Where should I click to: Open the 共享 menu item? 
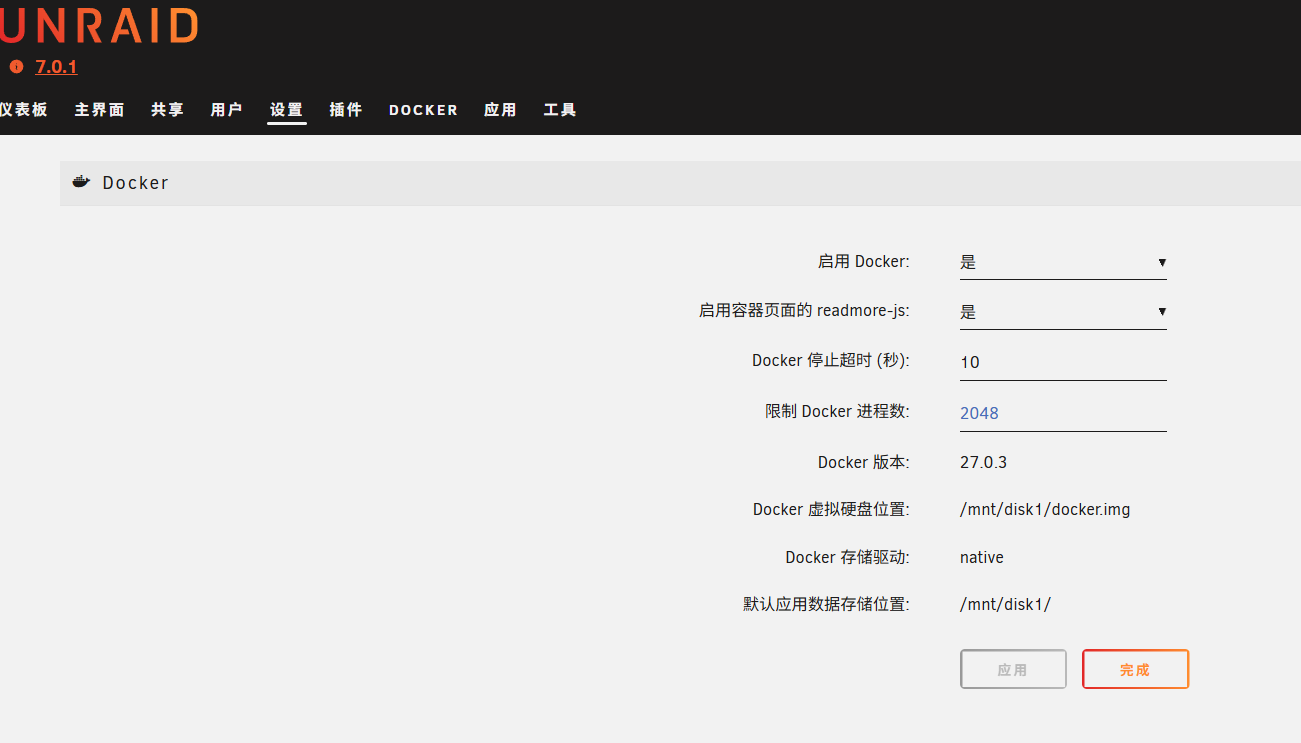tap(167, 110)
